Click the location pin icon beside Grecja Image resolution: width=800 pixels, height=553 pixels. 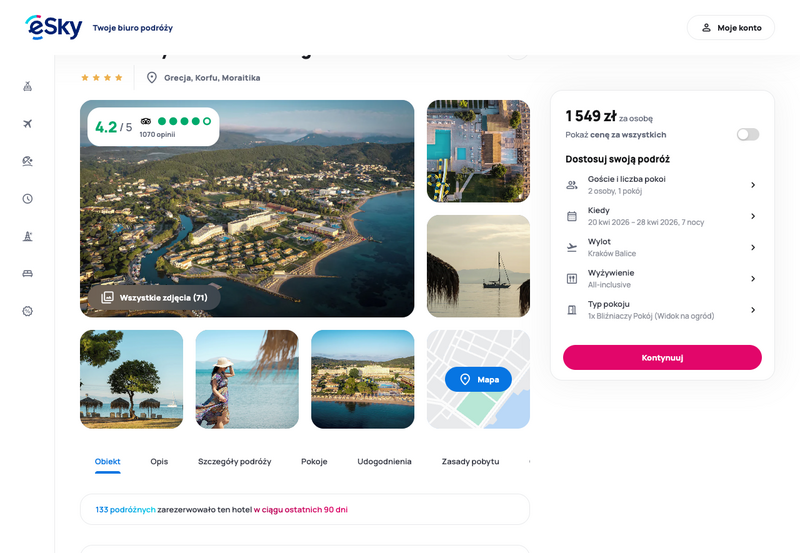pos(152,77)
